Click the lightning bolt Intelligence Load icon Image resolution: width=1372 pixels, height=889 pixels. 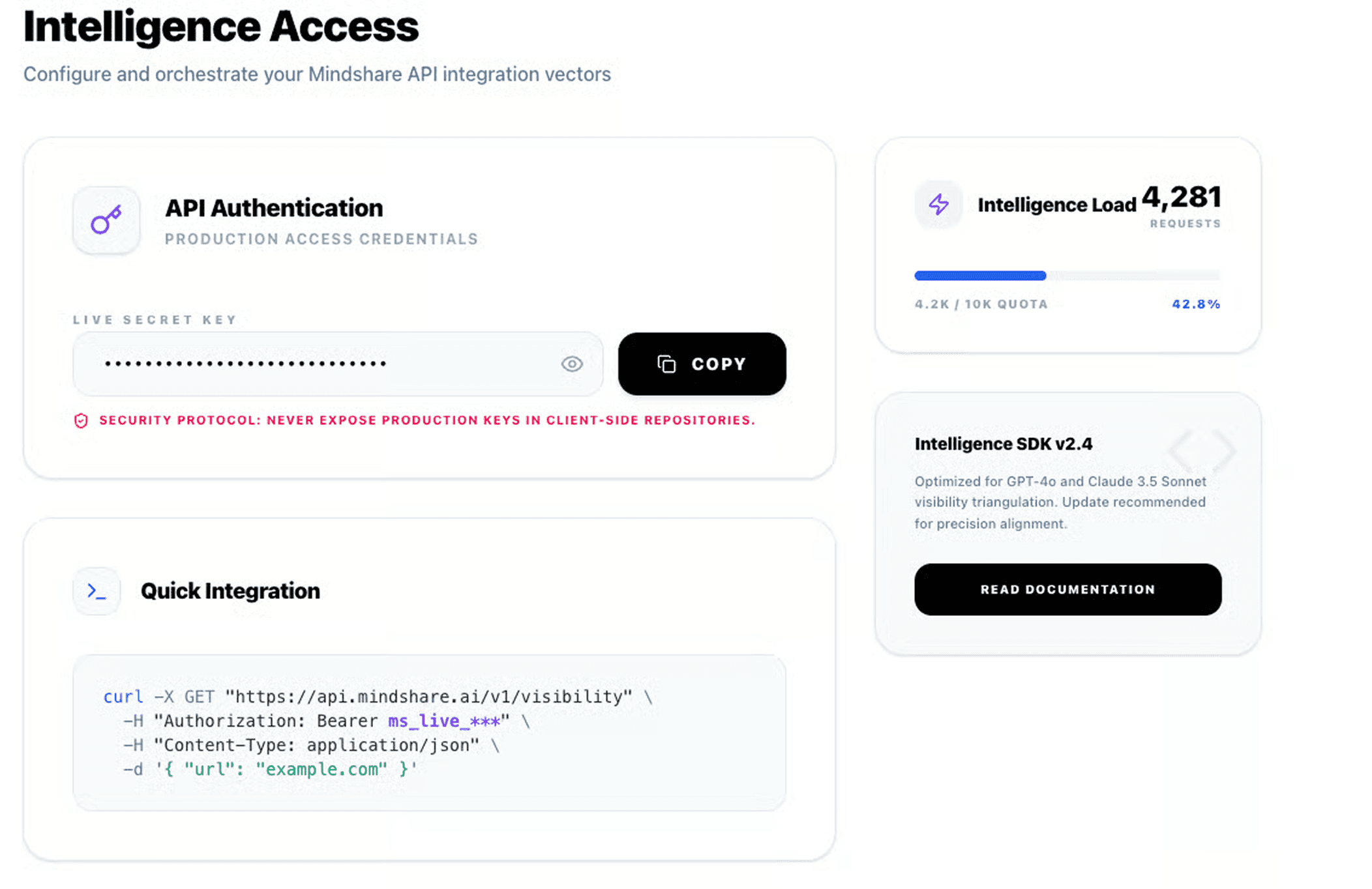[x=938, y=205]
